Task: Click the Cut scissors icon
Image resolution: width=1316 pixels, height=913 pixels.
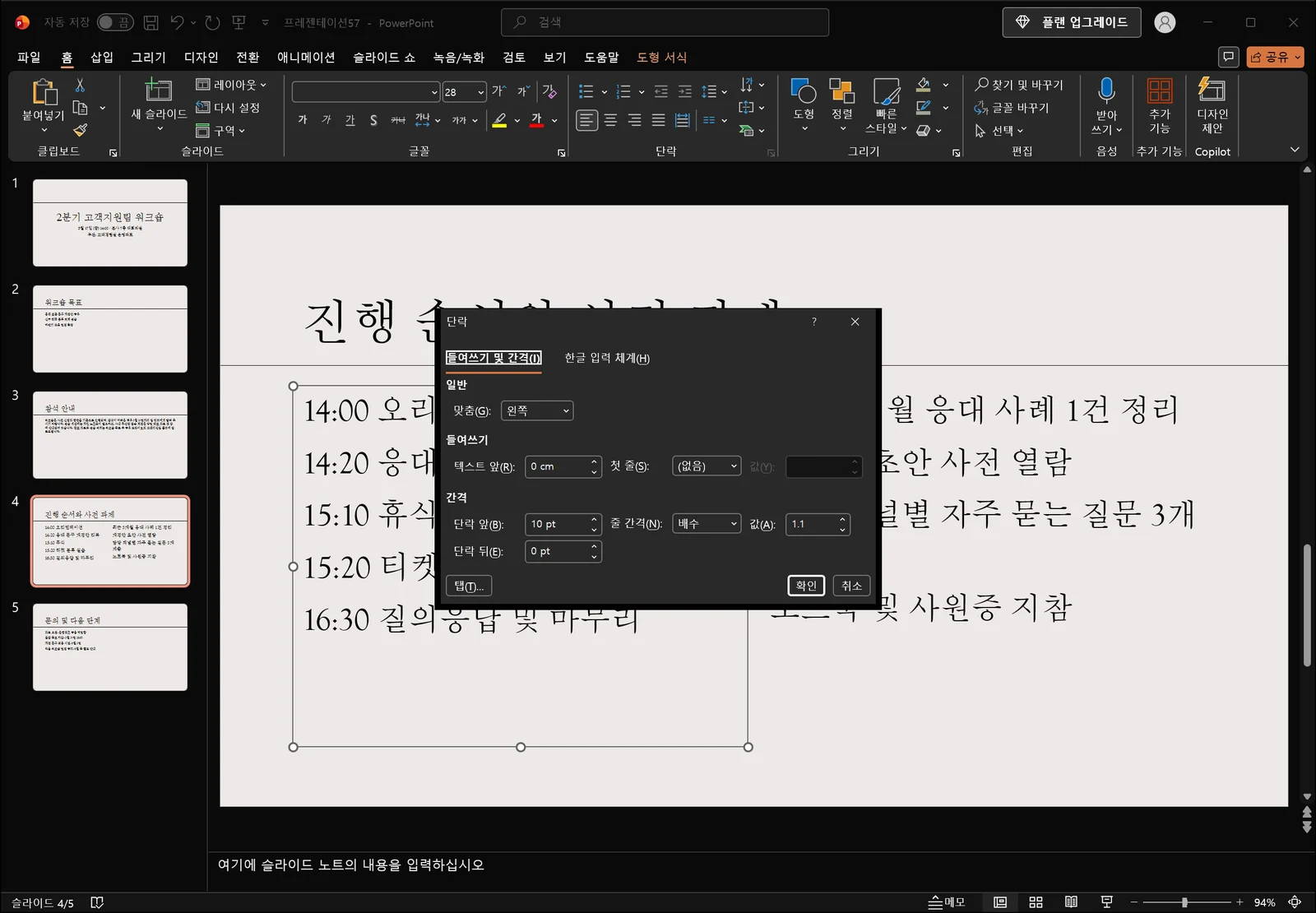Action: pyautogui.click(x=80, y=86)
